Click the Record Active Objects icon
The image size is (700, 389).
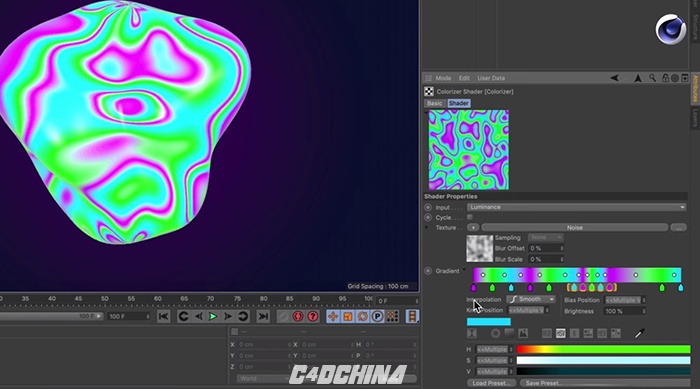[x=283, y=317]
